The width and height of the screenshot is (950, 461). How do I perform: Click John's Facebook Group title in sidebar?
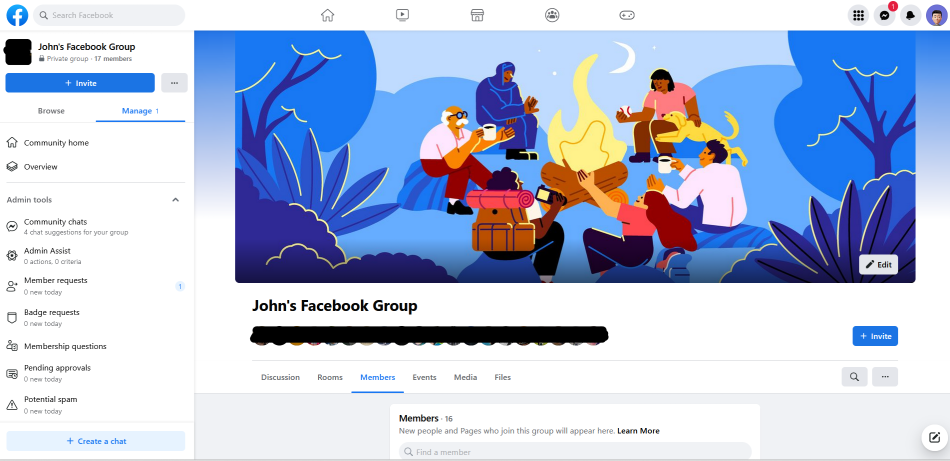point(87,47)
